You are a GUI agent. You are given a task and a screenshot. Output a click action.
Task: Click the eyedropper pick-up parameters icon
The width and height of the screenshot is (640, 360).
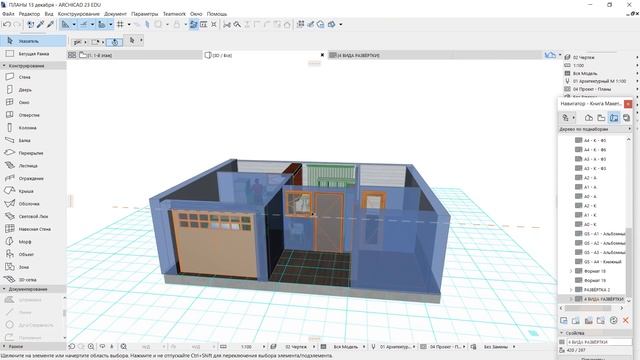pos(40,24)
